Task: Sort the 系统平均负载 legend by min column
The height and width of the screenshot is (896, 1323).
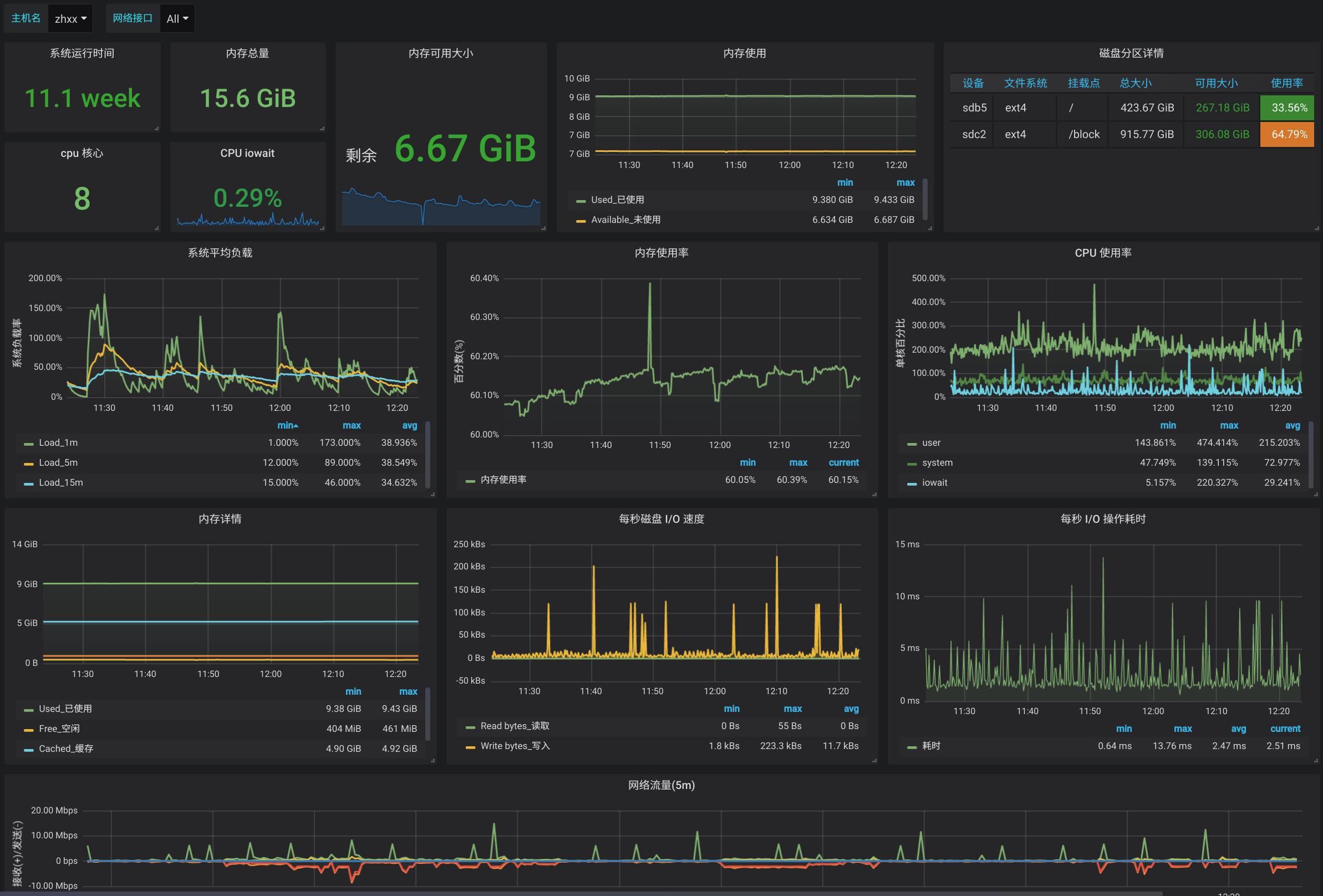Action: pyautogui.click(x=286, y=425)
